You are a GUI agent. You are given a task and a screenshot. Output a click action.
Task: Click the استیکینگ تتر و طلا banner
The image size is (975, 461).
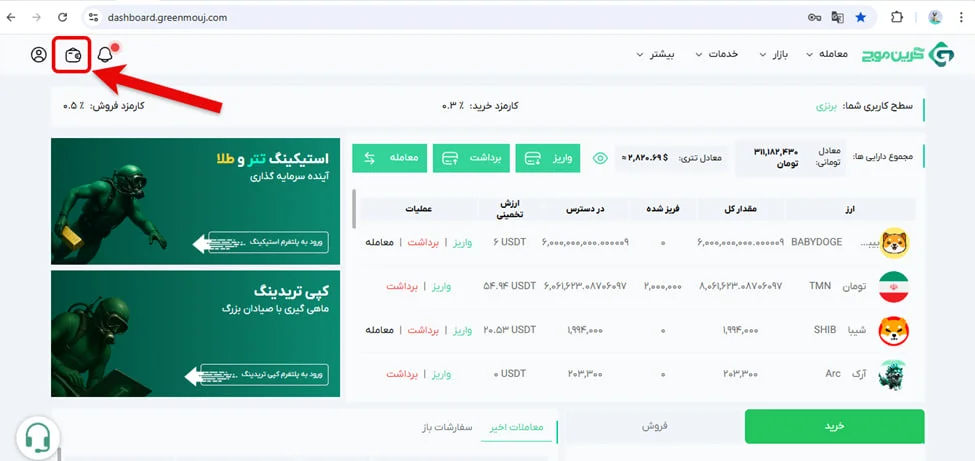click(195, 201)
